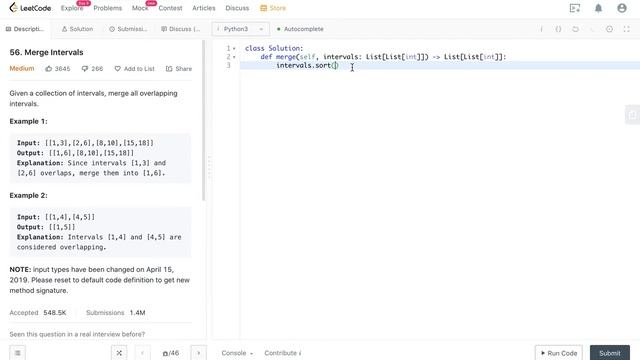640x360 pixels.
Task: Click the Accepted 548.5K statistic
Action: 38,313
